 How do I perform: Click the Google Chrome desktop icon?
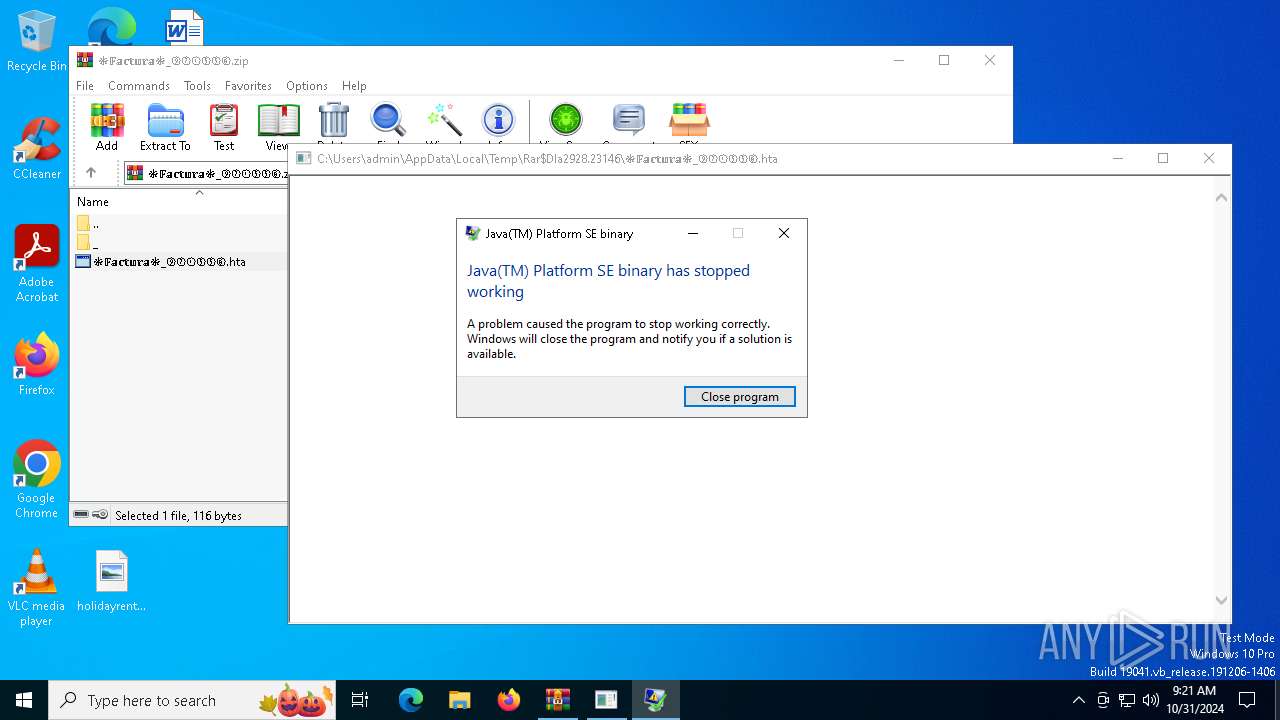(x=37, y=480)
